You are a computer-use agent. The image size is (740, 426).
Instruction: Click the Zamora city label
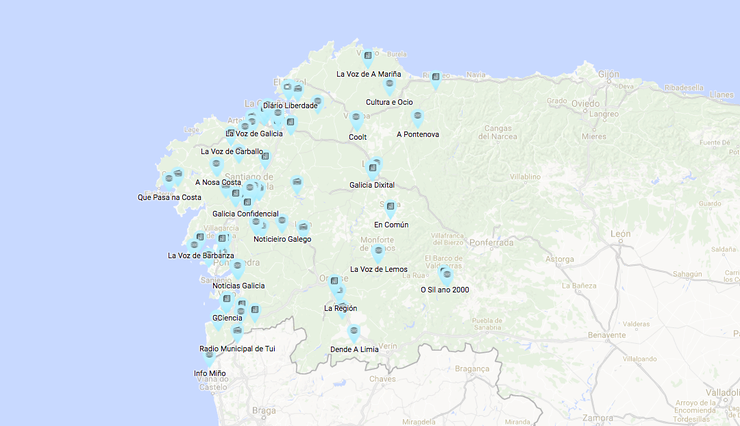(x=597, y=418)
